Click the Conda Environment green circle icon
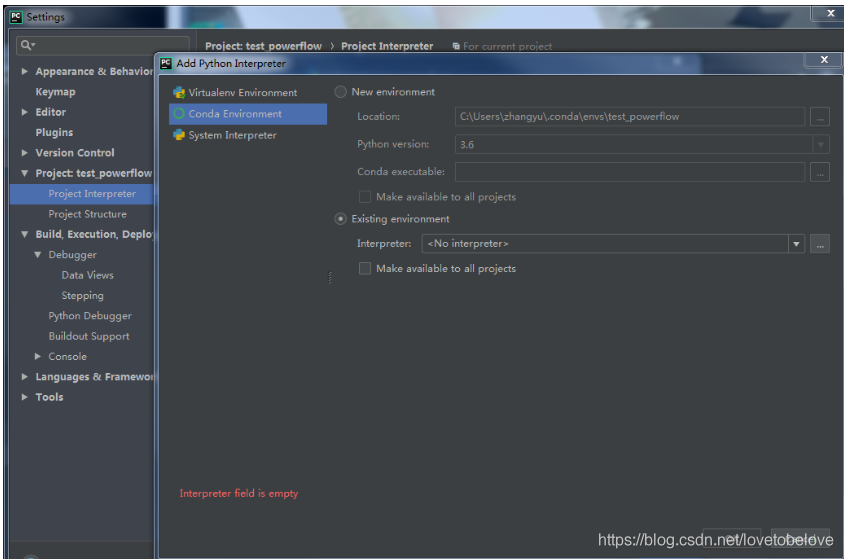Screen dimensions: 844x559 point(179,114)
